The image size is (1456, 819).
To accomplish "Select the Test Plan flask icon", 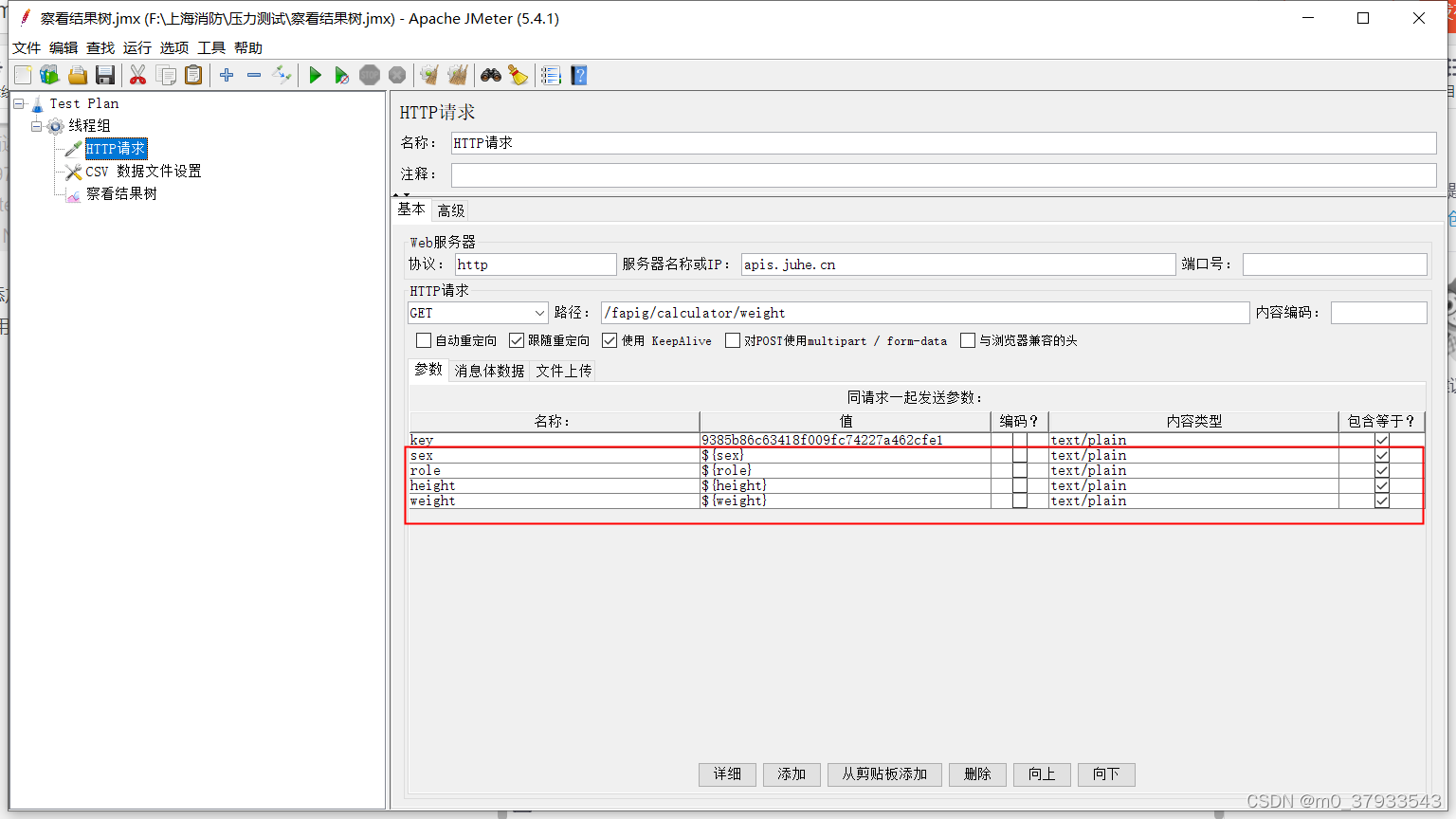I will 37,103.
